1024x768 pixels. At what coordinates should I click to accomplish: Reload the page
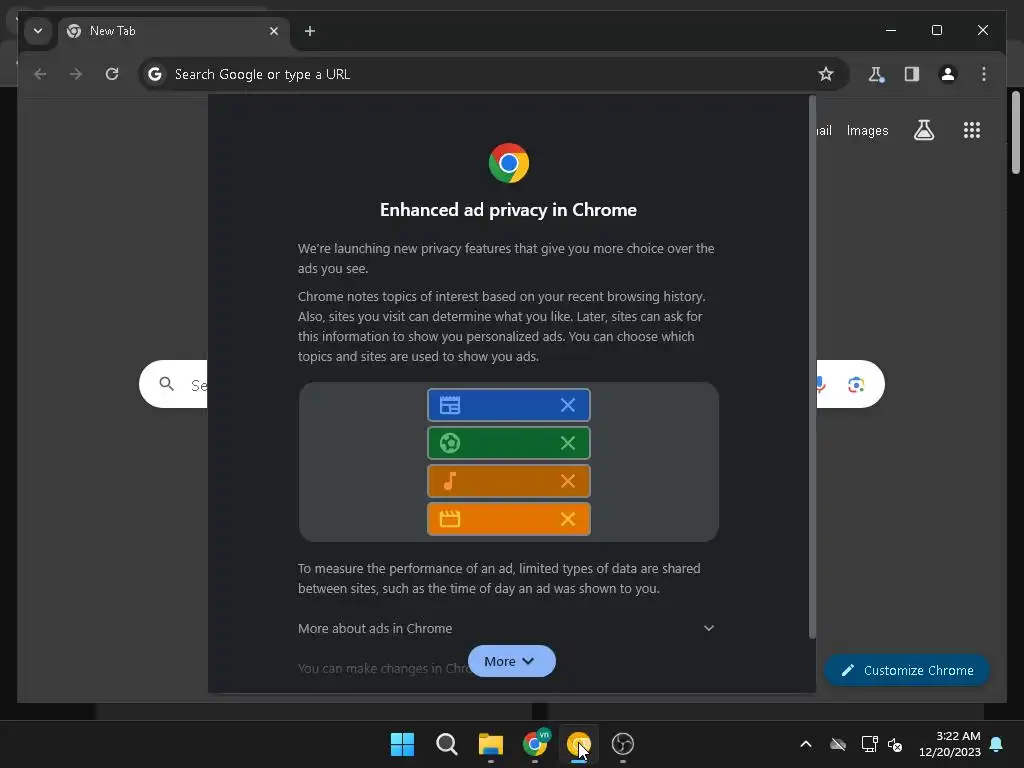click(112, 74)
